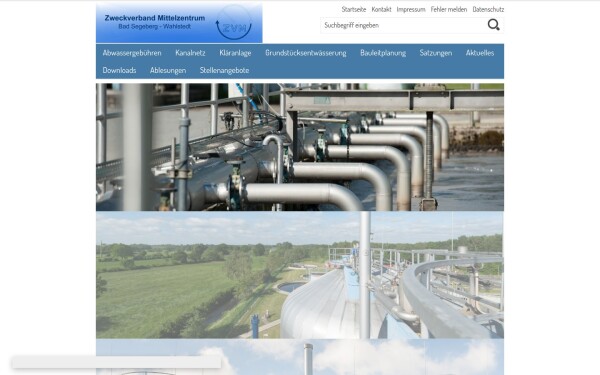Select Kanalnetz in navigation bar
600x375 pixels.
point(190,53)
